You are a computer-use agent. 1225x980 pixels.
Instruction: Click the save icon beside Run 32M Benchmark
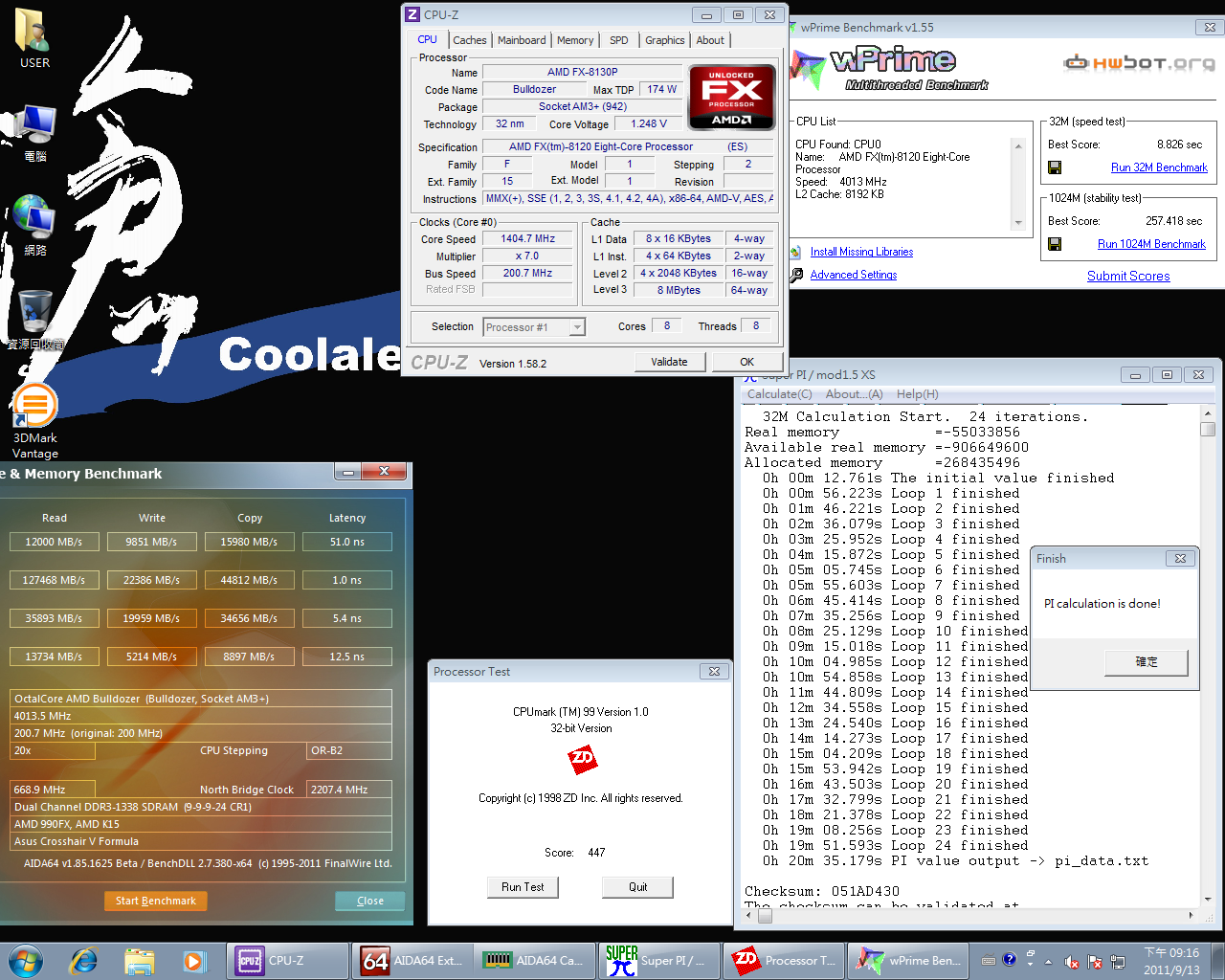(1055, 167)
